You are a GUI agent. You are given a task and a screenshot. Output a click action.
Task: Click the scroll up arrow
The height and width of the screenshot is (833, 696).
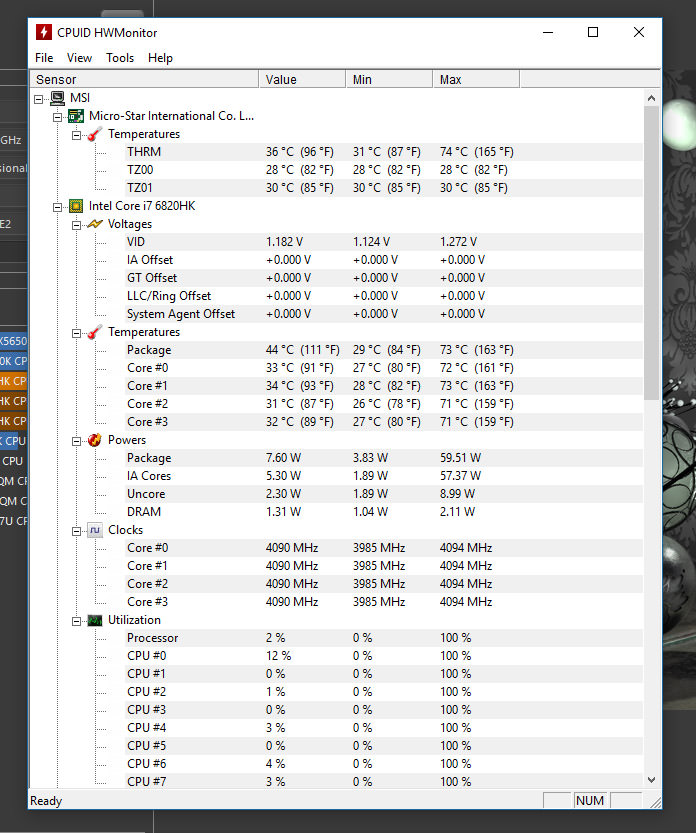click(x=651, y=98)
